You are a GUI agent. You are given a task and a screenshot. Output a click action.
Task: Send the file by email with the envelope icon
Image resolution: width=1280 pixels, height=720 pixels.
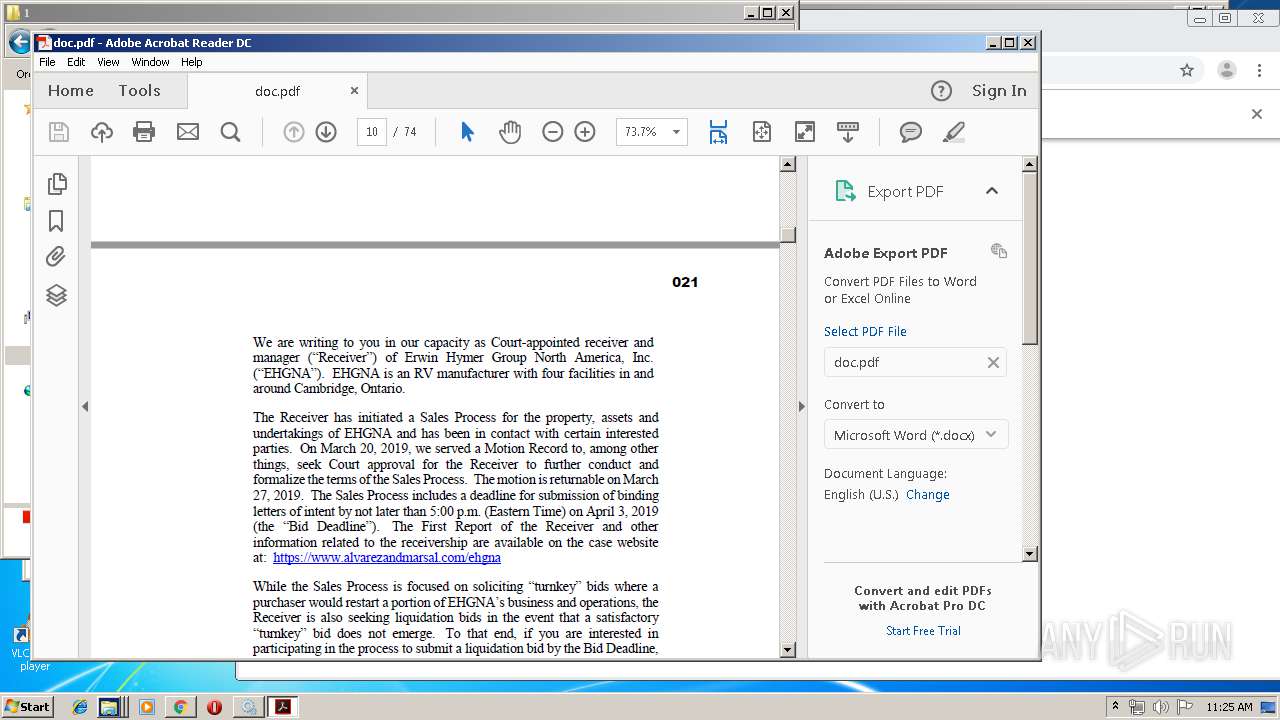188,132
